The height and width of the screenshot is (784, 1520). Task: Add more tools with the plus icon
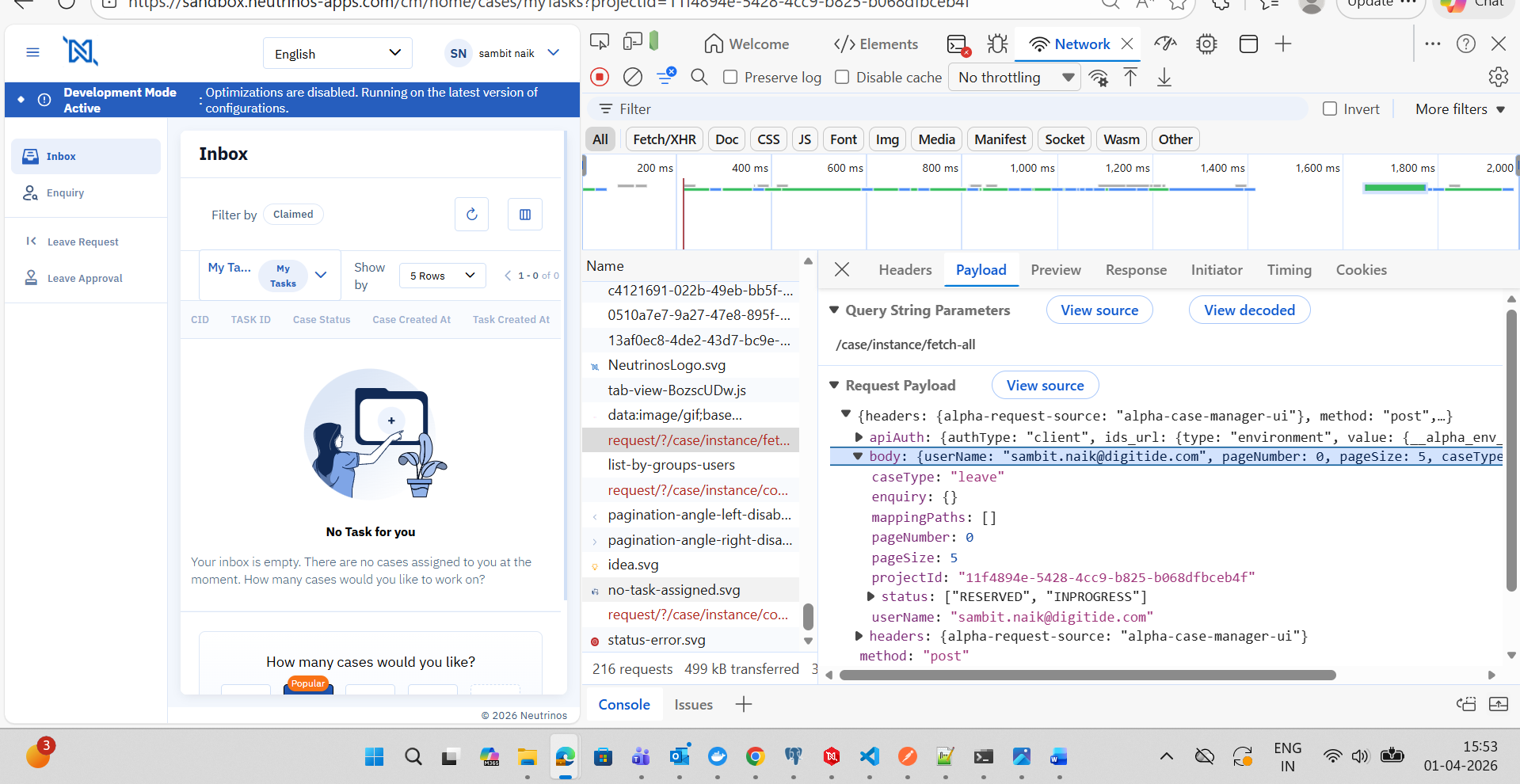pyautogui.click(x=1283, y=44)
